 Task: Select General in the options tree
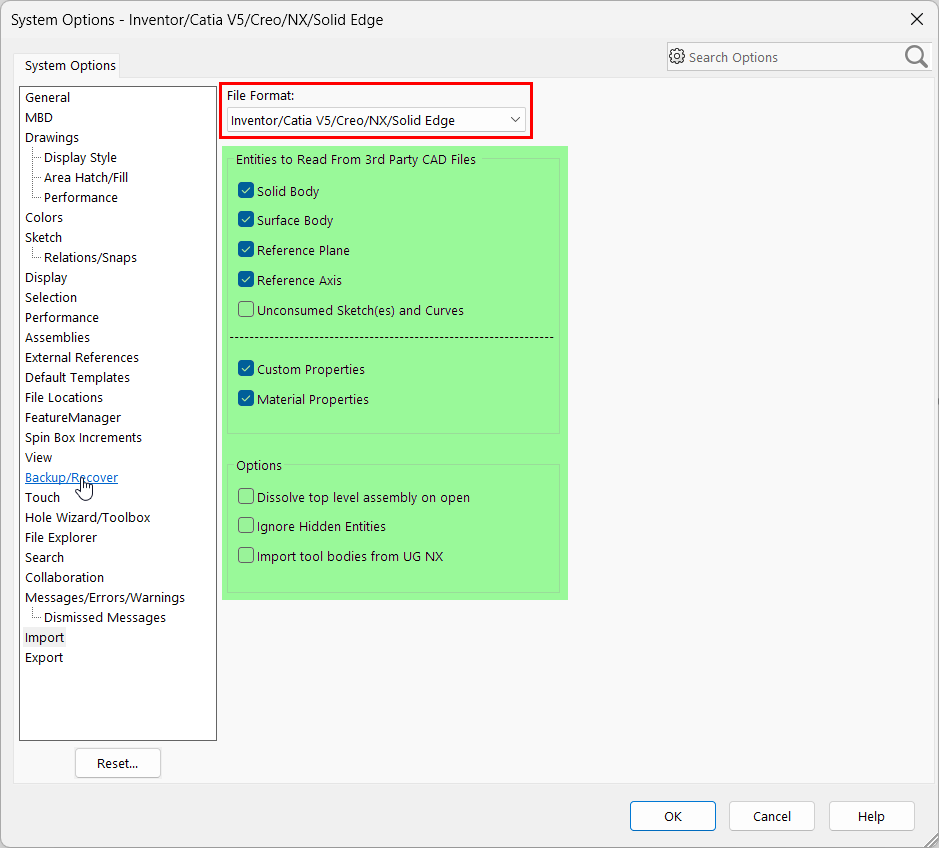47,97
